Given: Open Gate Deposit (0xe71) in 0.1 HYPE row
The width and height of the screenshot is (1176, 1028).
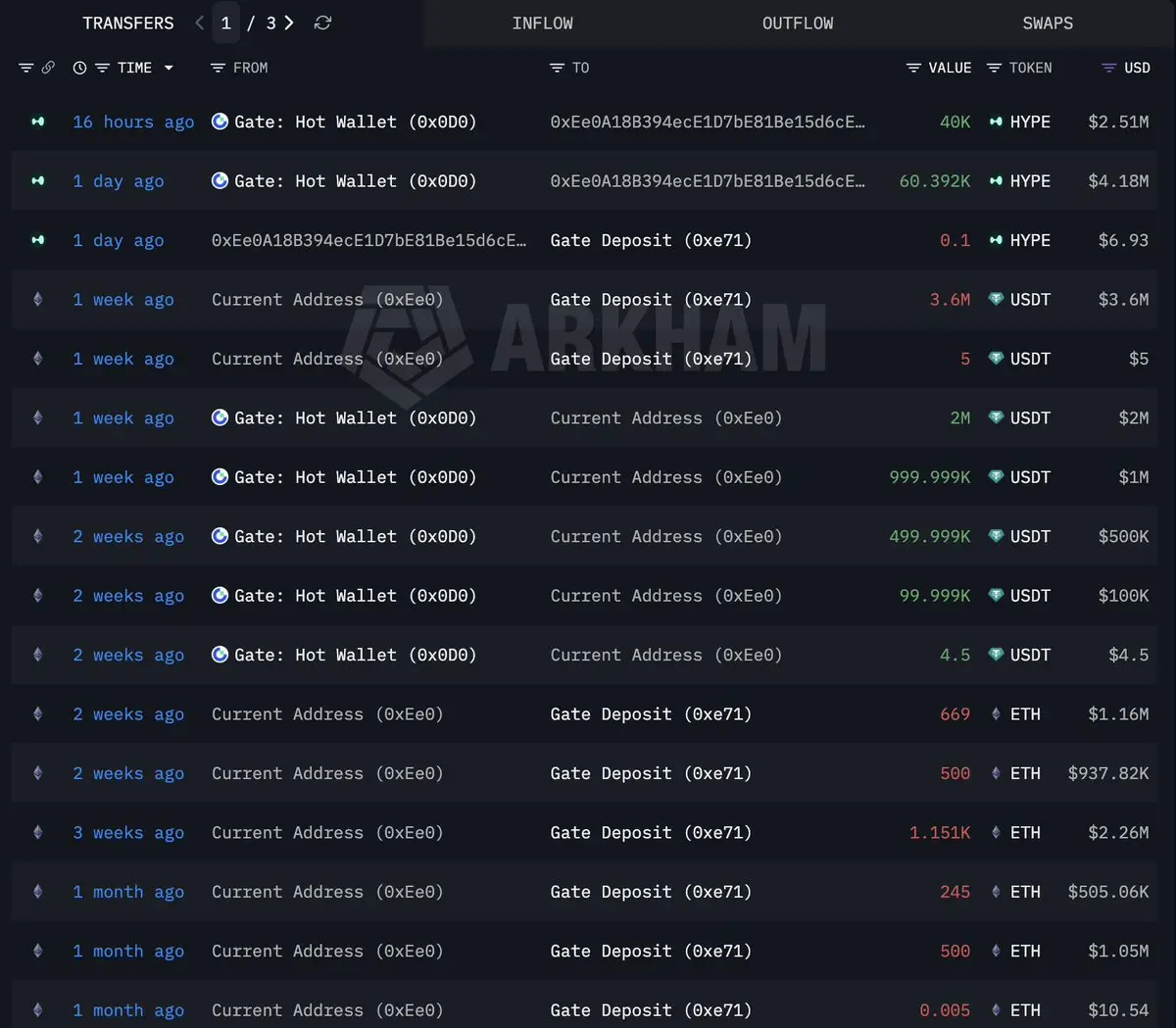Looking at the screenshot, I should (651, 240).
